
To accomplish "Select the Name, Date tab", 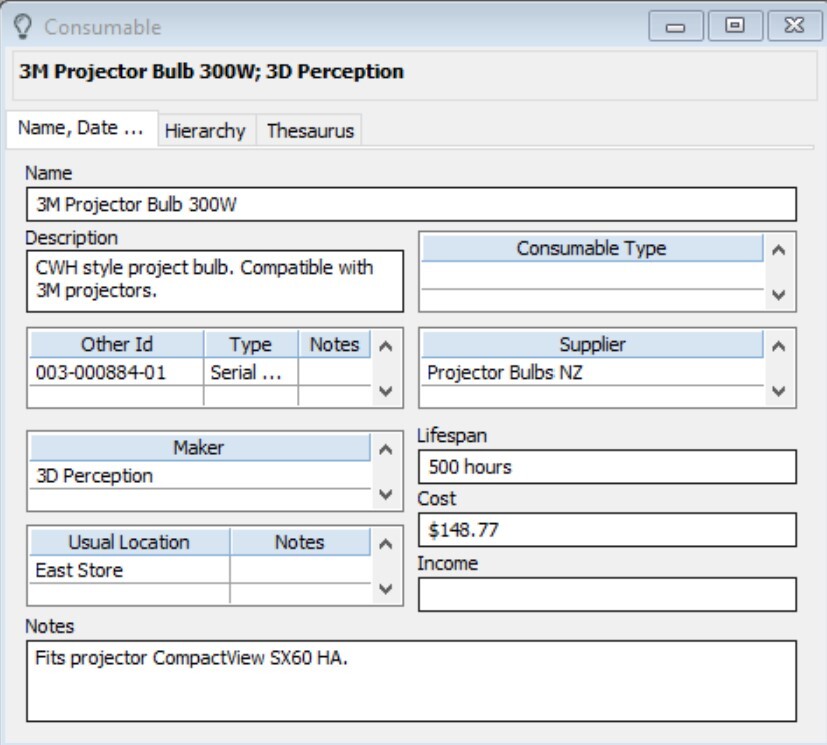I will point(81,128).
